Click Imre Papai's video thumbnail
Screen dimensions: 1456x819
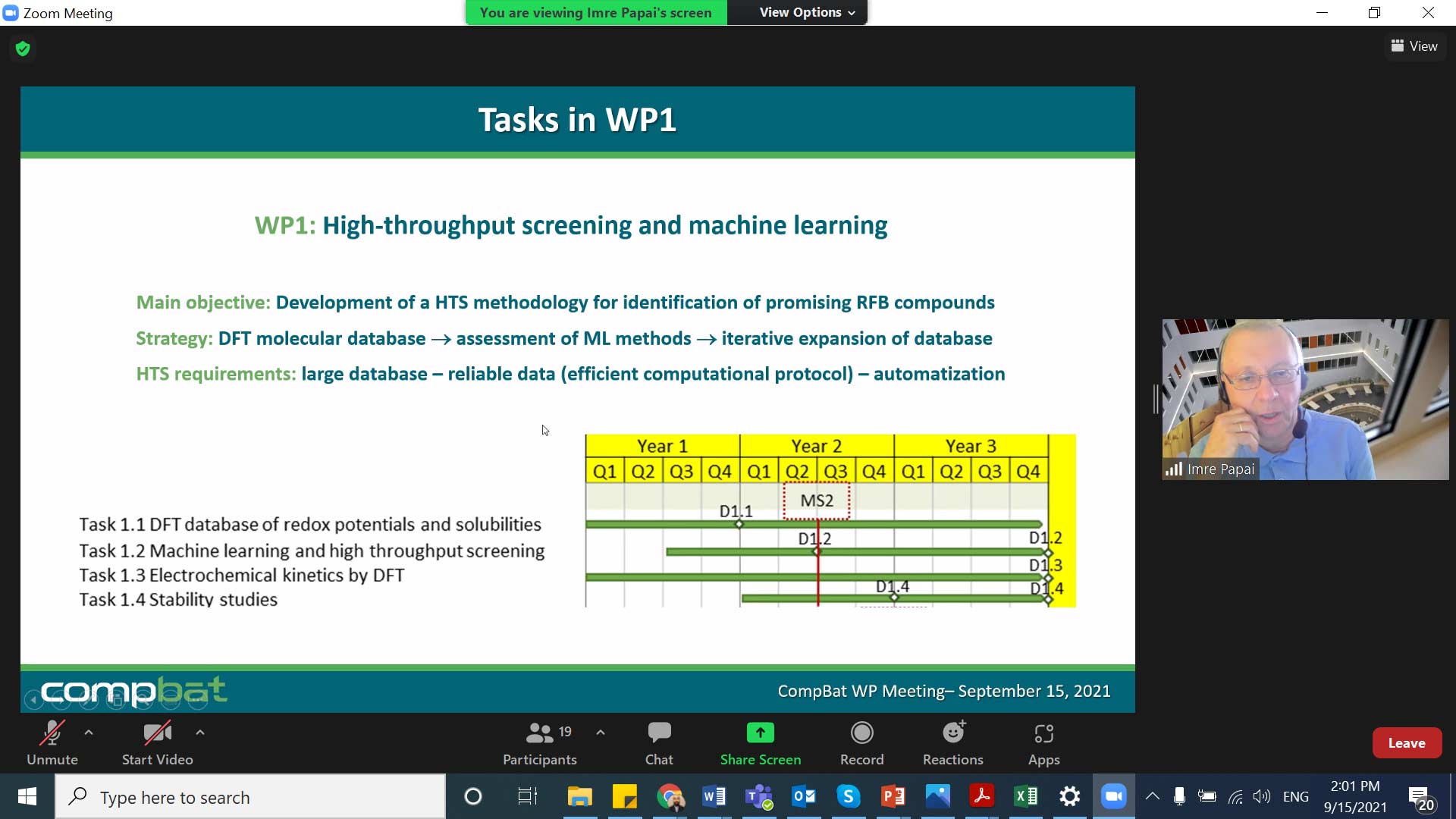(x=1304, y=399)
